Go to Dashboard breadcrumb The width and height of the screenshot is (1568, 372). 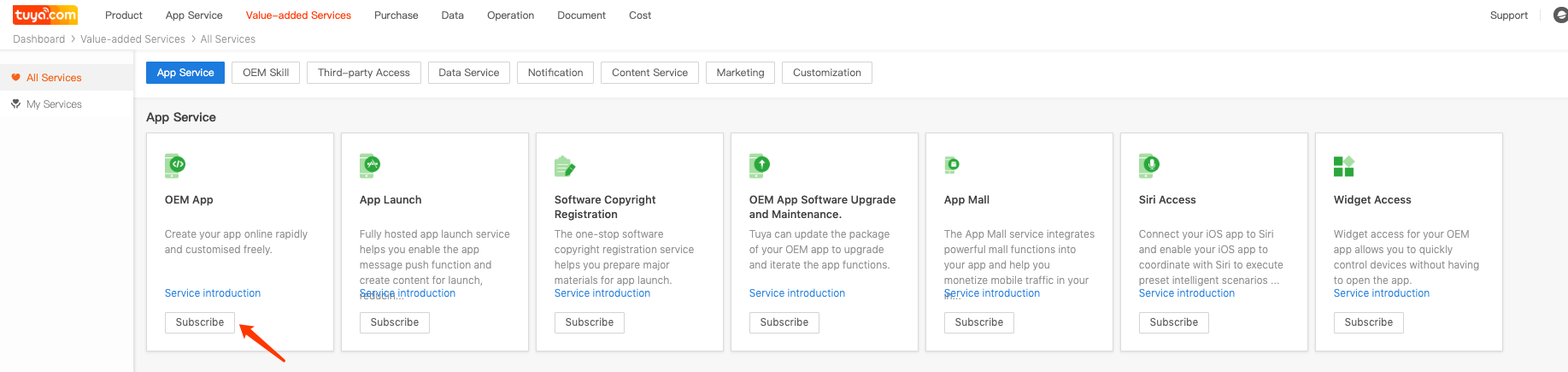pos(38,39)
